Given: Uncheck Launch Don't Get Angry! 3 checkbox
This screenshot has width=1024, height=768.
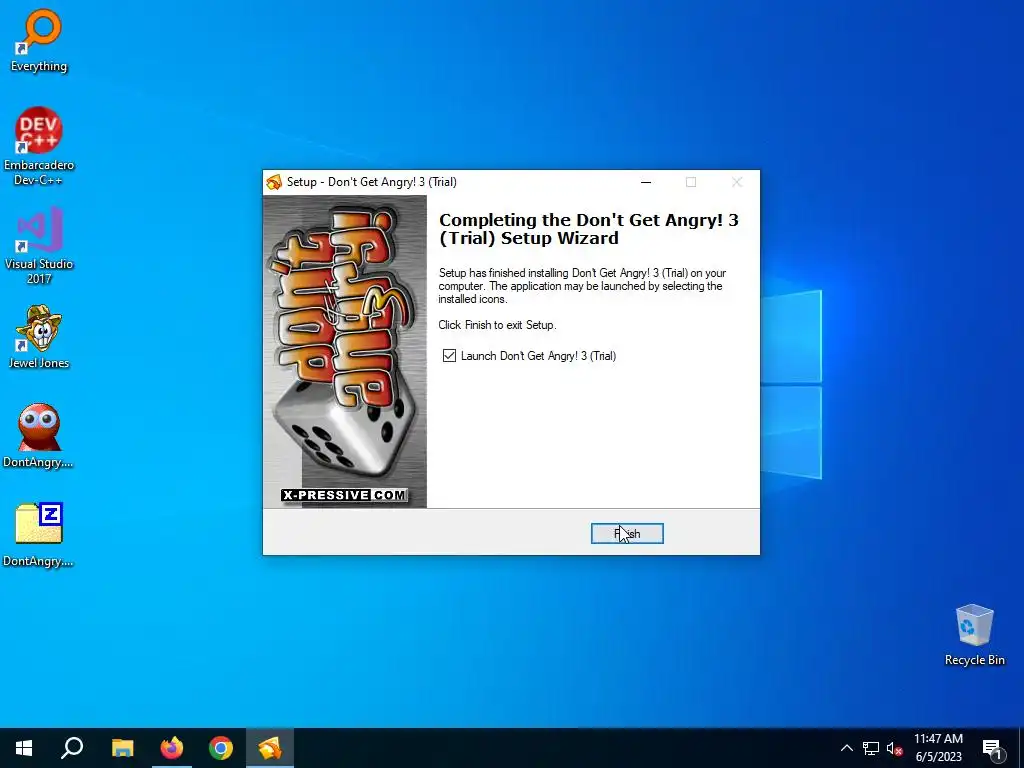Looking at the screenshot, I should point(449,356).
